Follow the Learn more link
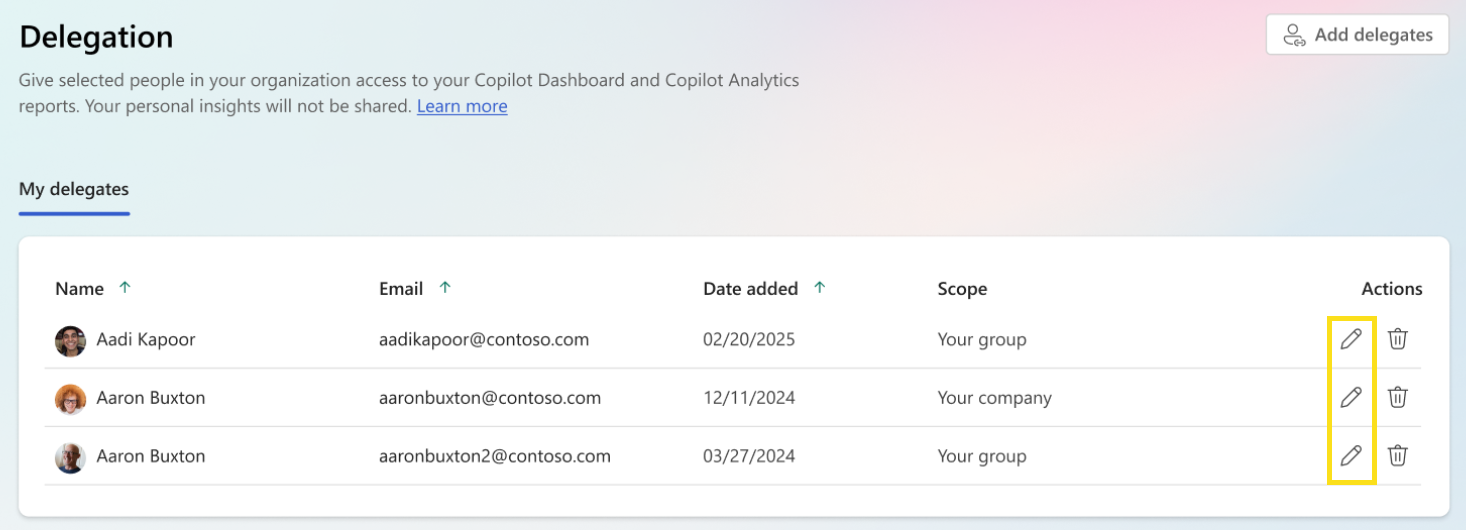 coord(462,106)
